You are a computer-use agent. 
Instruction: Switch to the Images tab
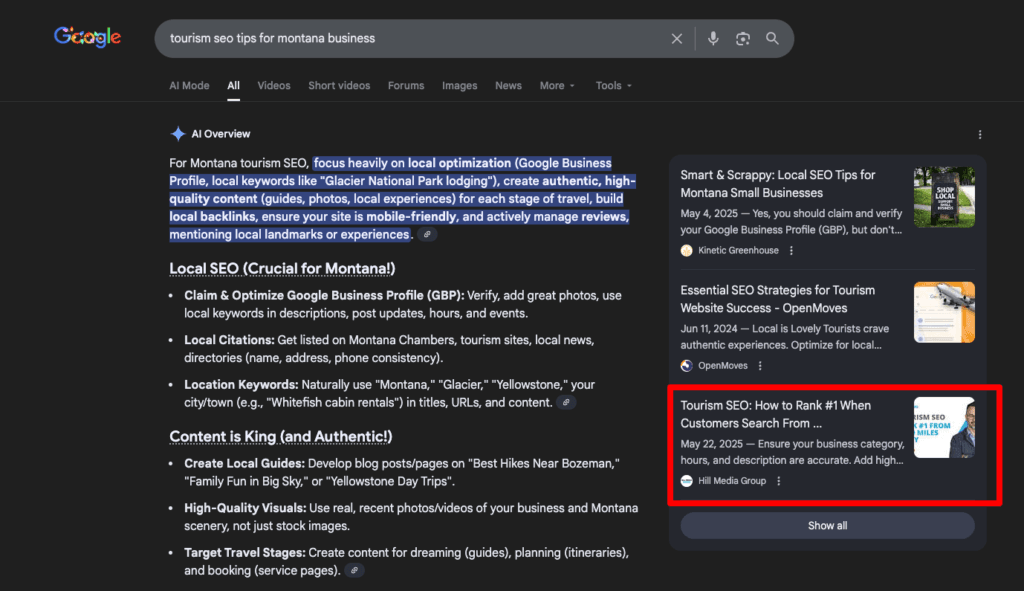[x=459, y=86]
